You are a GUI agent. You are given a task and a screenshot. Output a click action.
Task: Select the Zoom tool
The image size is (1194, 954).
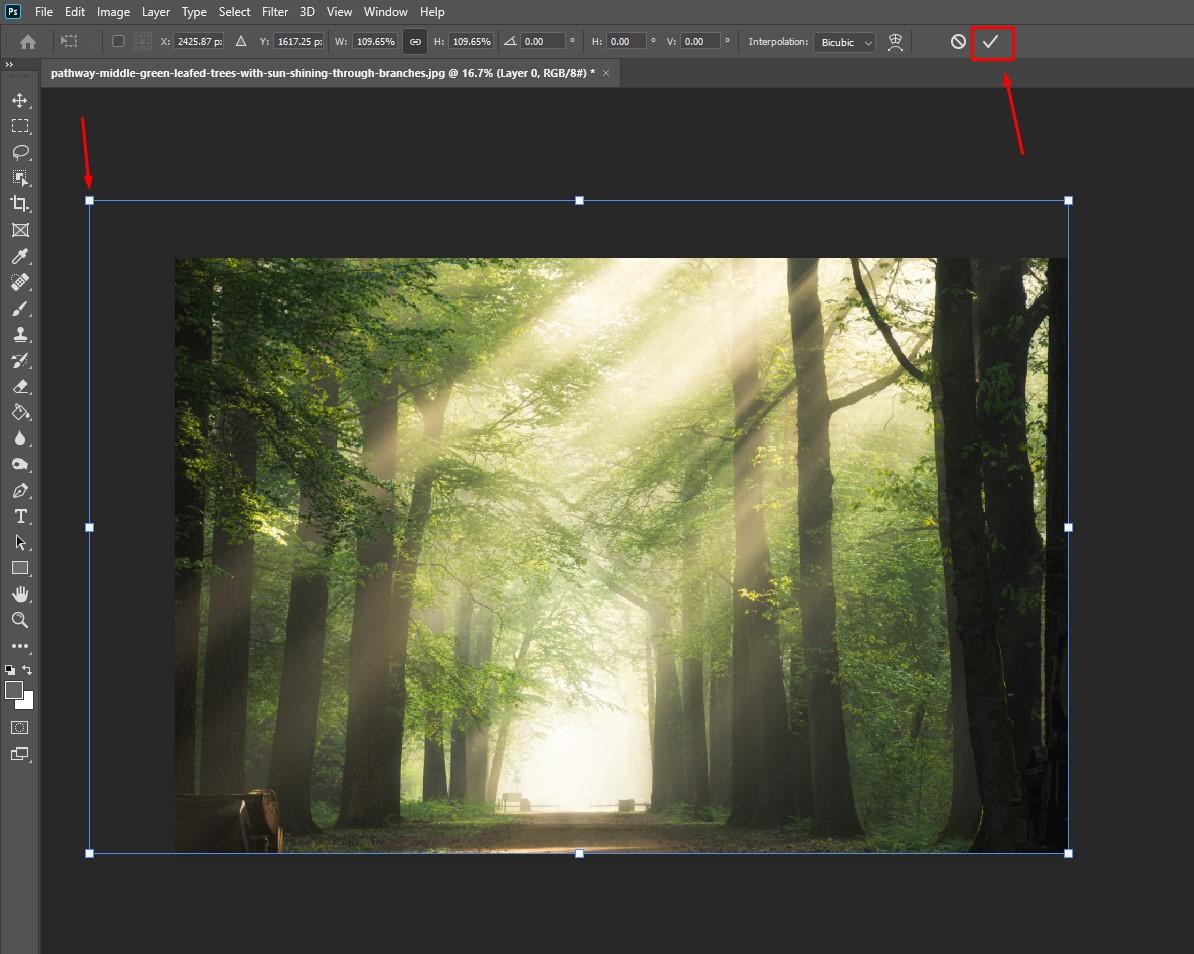click(x=19, y=620)
